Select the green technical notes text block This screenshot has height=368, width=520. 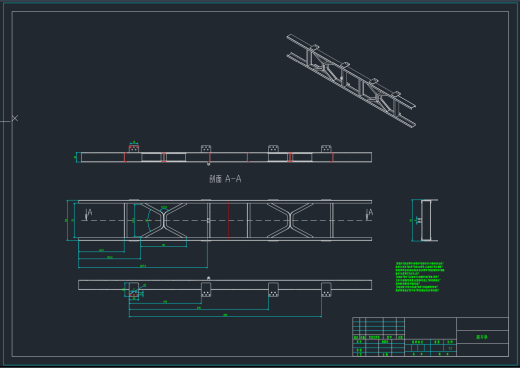[420, 277]
